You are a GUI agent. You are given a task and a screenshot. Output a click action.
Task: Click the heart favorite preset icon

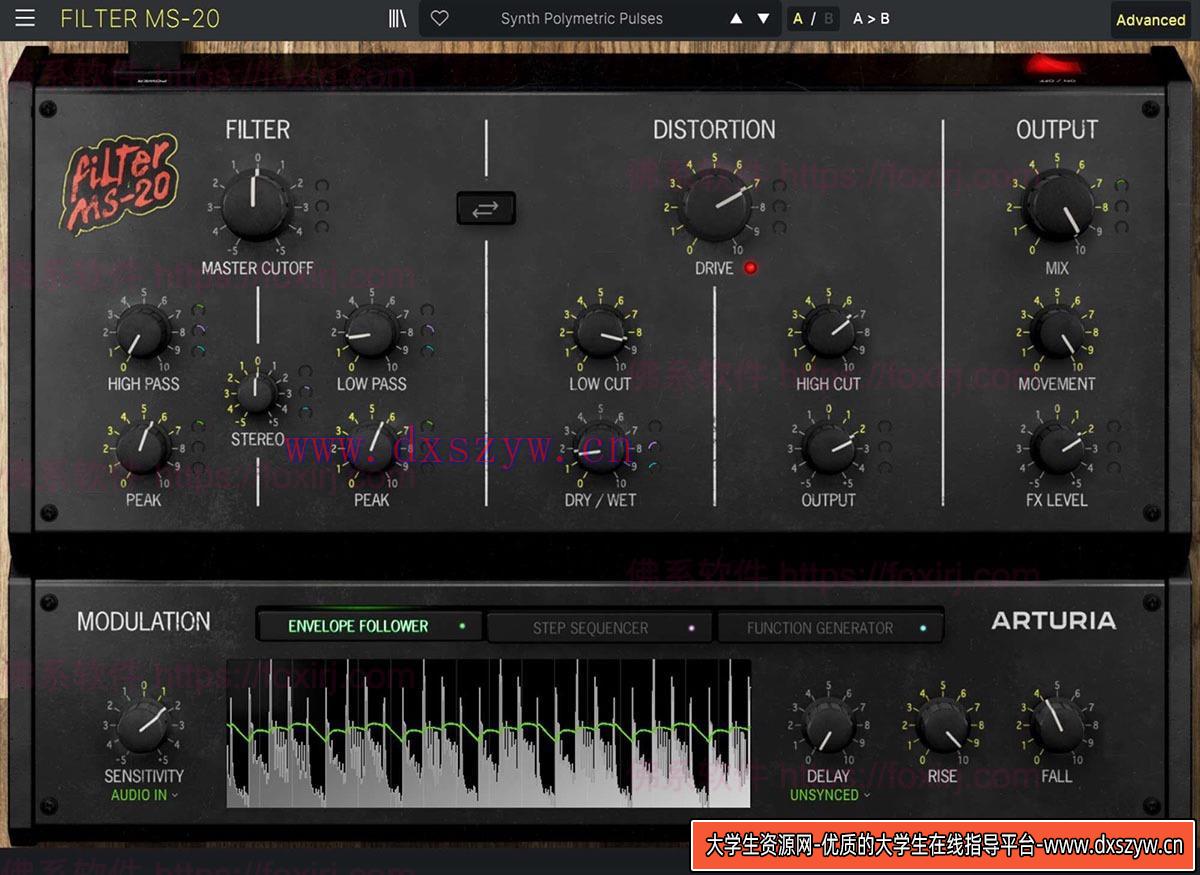point(439,18)
